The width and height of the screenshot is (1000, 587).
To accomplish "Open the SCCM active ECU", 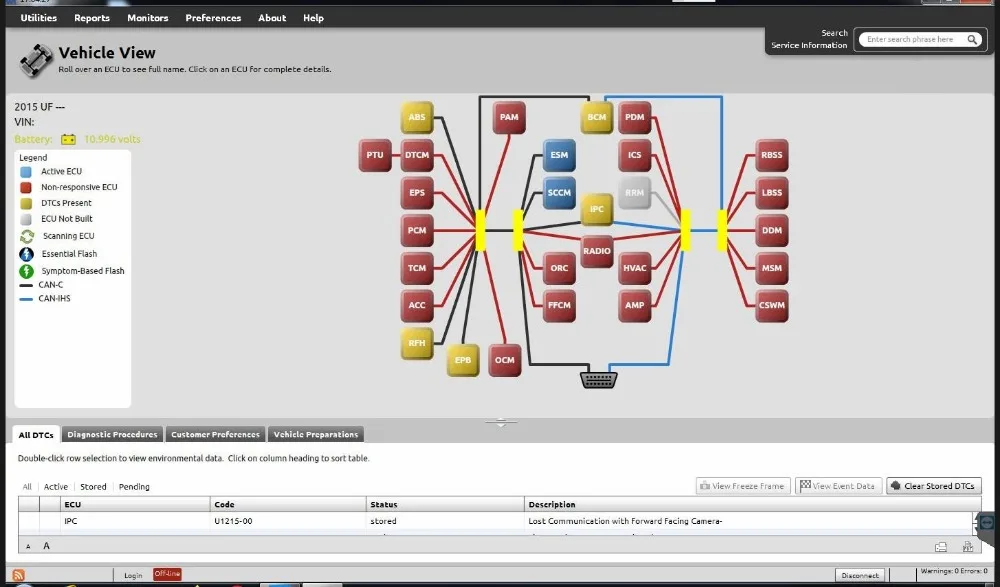I will pyautogui.click(x=559, y=193).
